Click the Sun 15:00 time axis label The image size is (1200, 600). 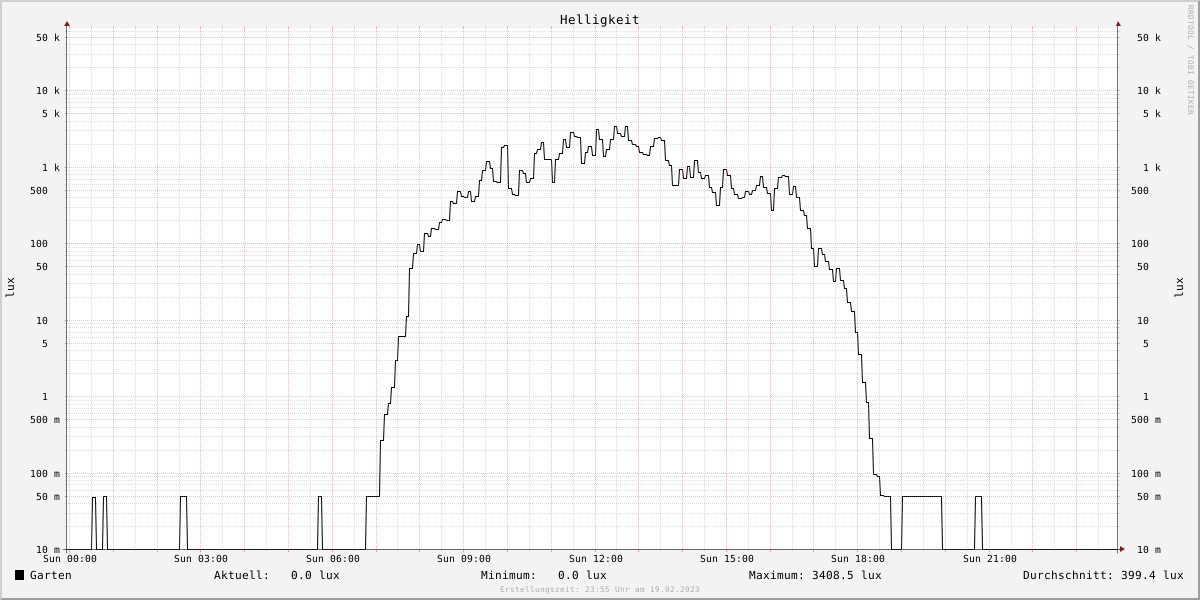[x=727, y=559]
